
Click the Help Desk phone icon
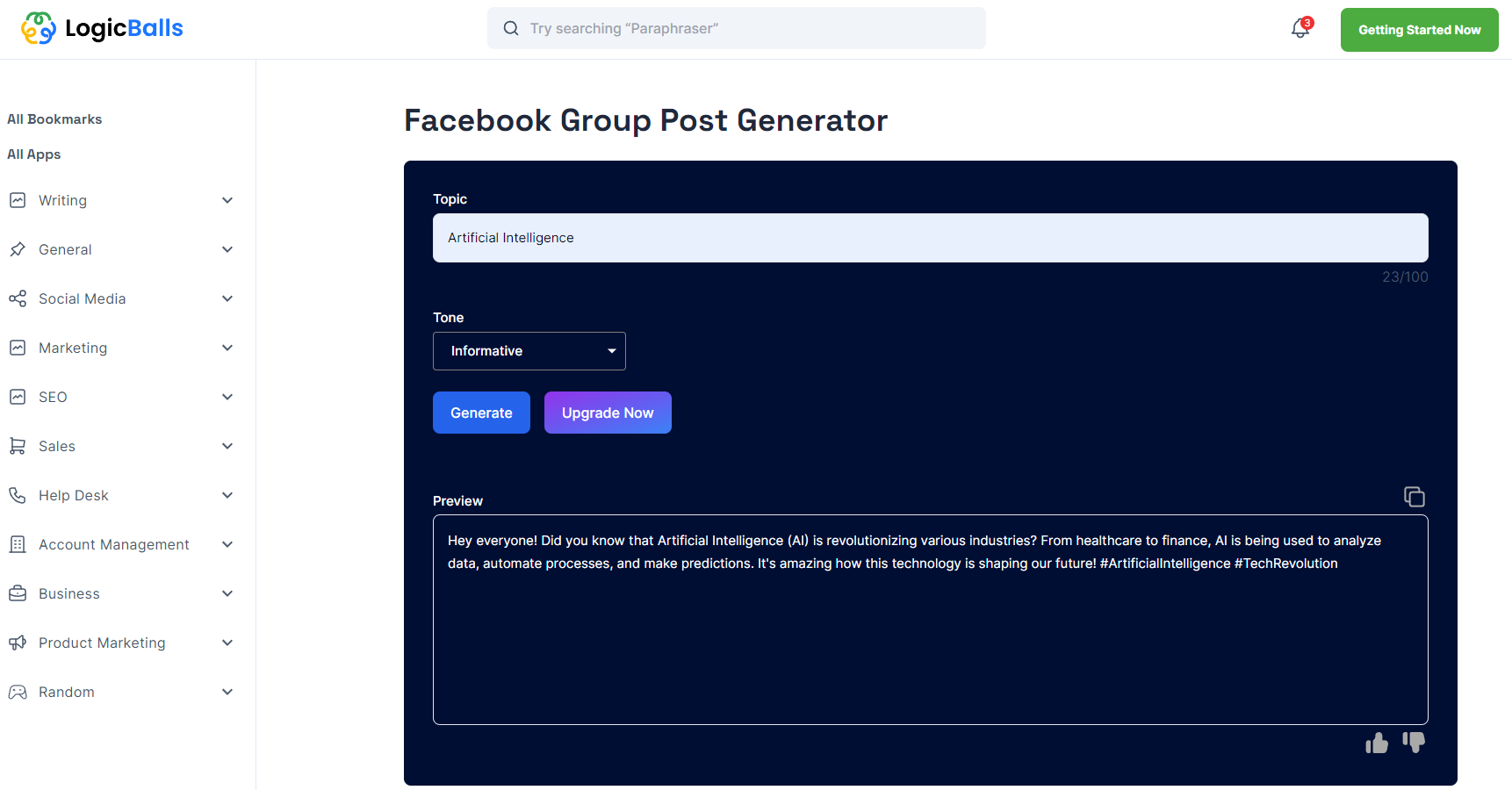coord(18,495)
